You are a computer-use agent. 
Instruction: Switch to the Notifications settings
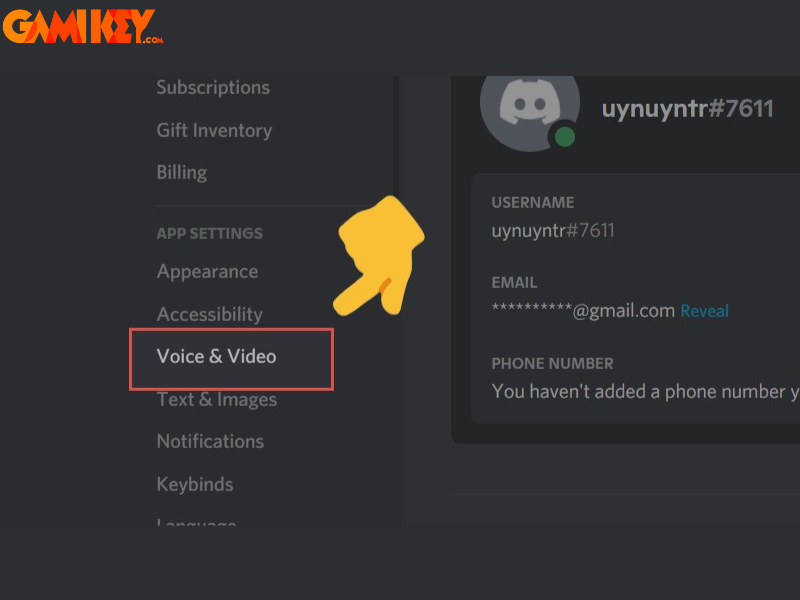210,441
